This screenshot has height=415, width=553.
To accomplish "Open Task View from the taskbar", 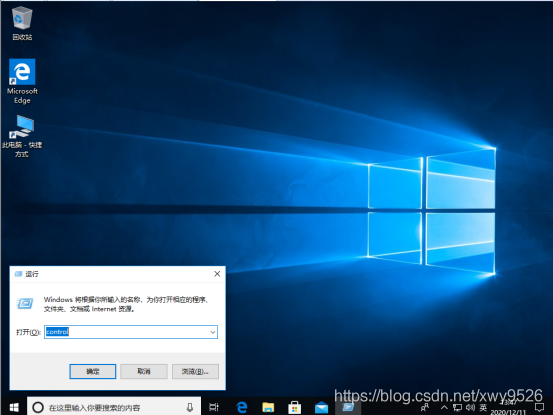I will click(214, 407).
